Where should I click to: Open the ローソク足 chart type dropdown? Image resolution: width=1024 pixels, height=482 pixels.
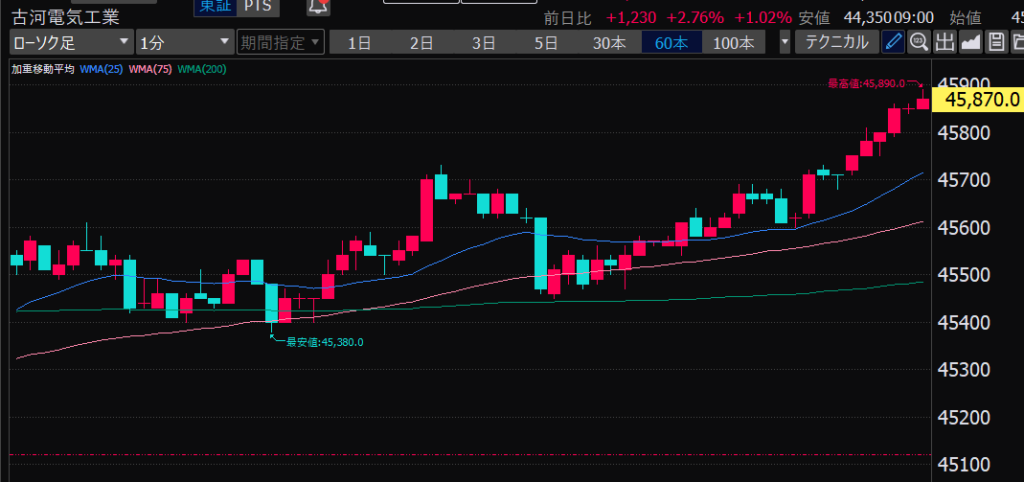coord(70,42)
